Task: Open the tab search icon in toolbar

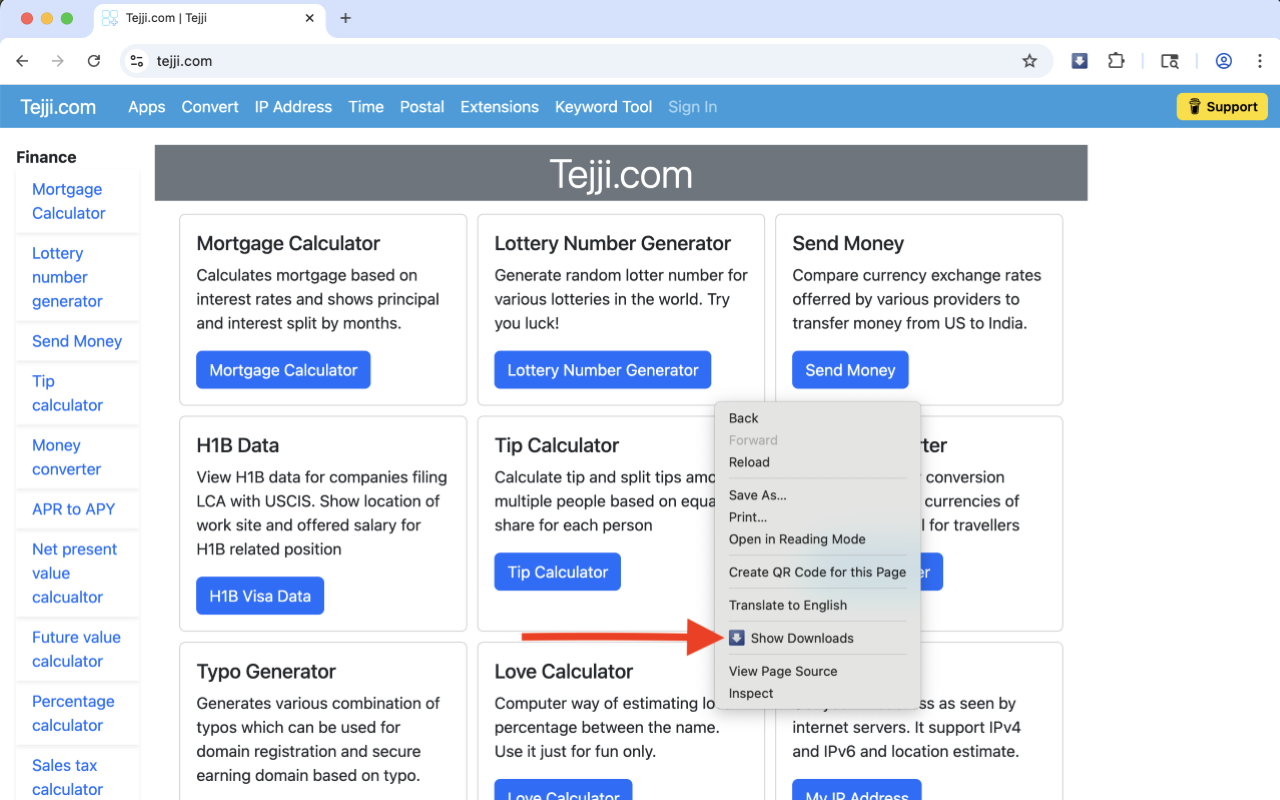Action: (1169, 61)
